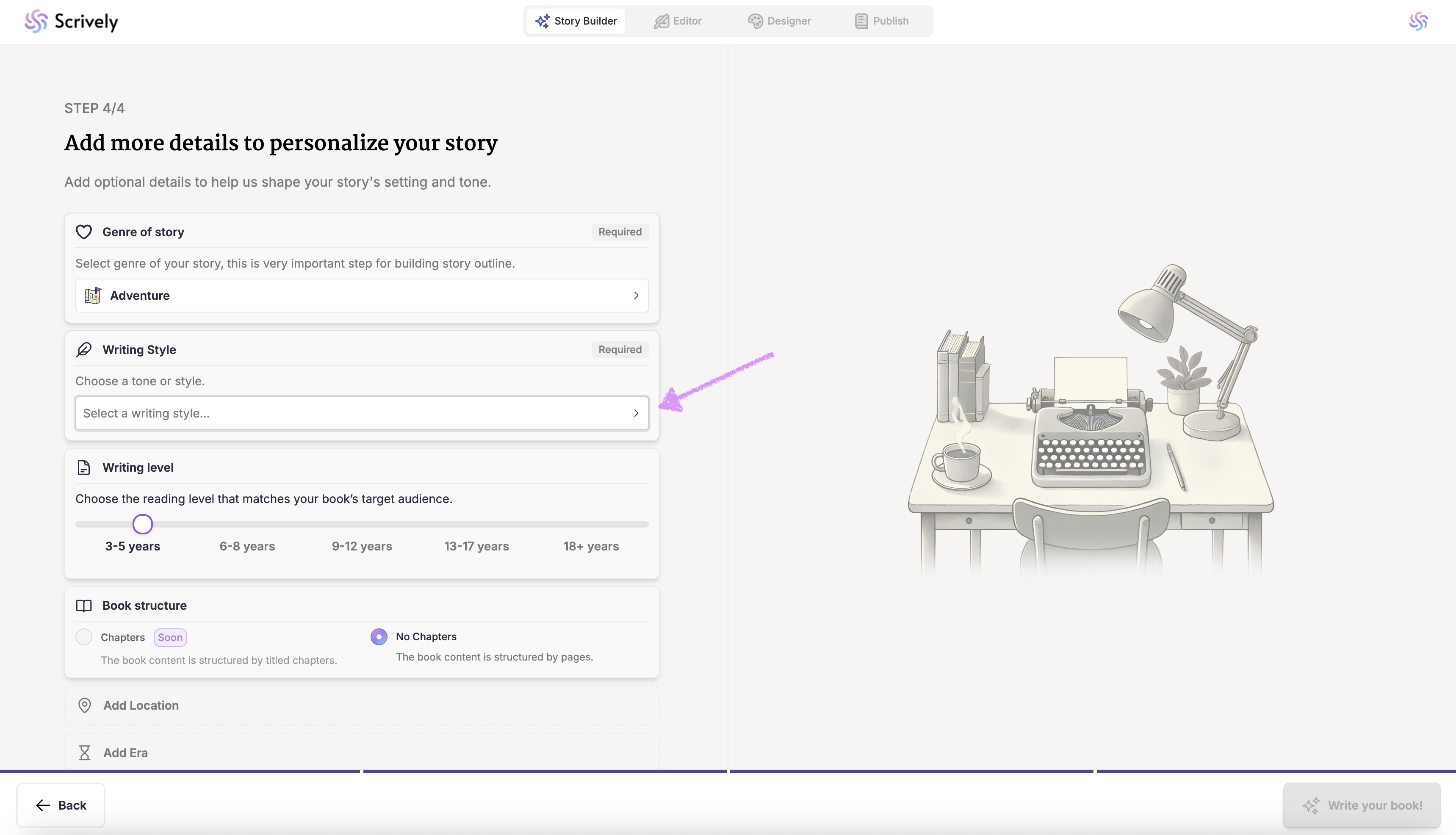Choose the 9-12 years reading level

pos(362,546)
